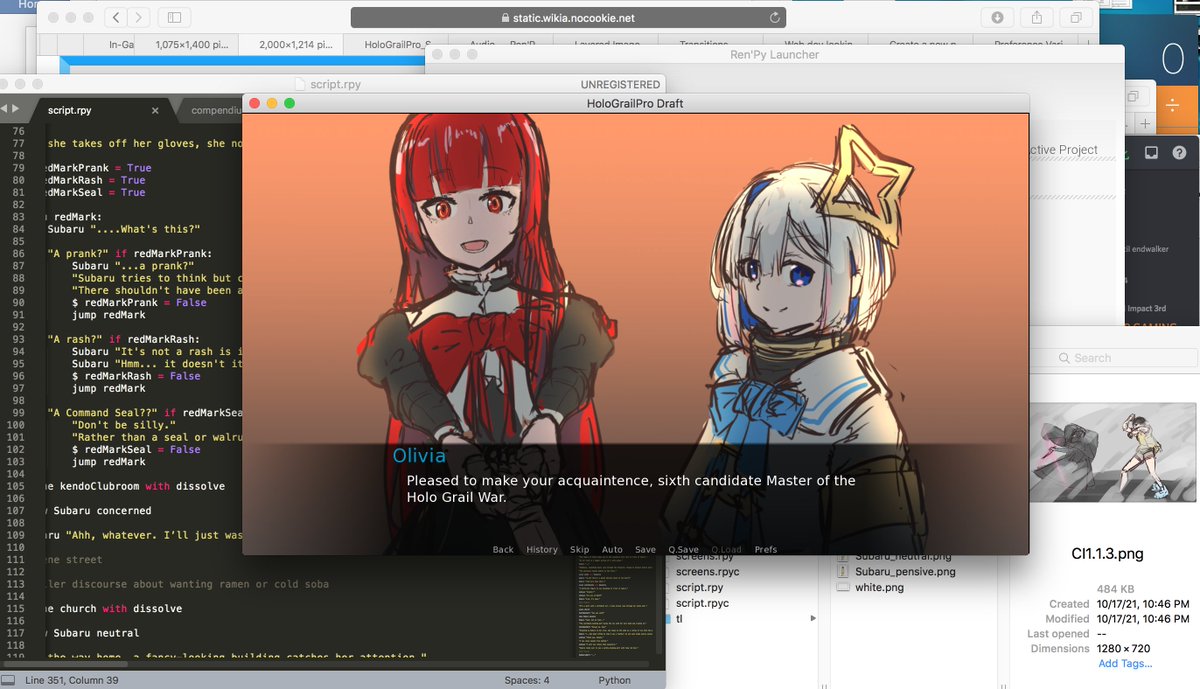This screenshot has height=689, width=1200.
Task: Click the CI1.1.3.png preview thumbnail
Action: [x=1112, y=454]
